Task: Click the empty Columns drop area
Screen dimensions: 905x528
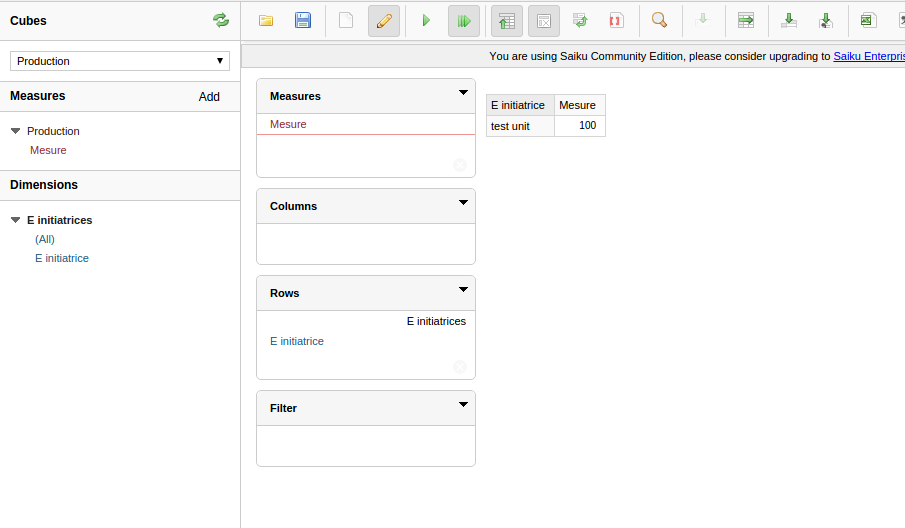Action: click(x=366, y=244)
